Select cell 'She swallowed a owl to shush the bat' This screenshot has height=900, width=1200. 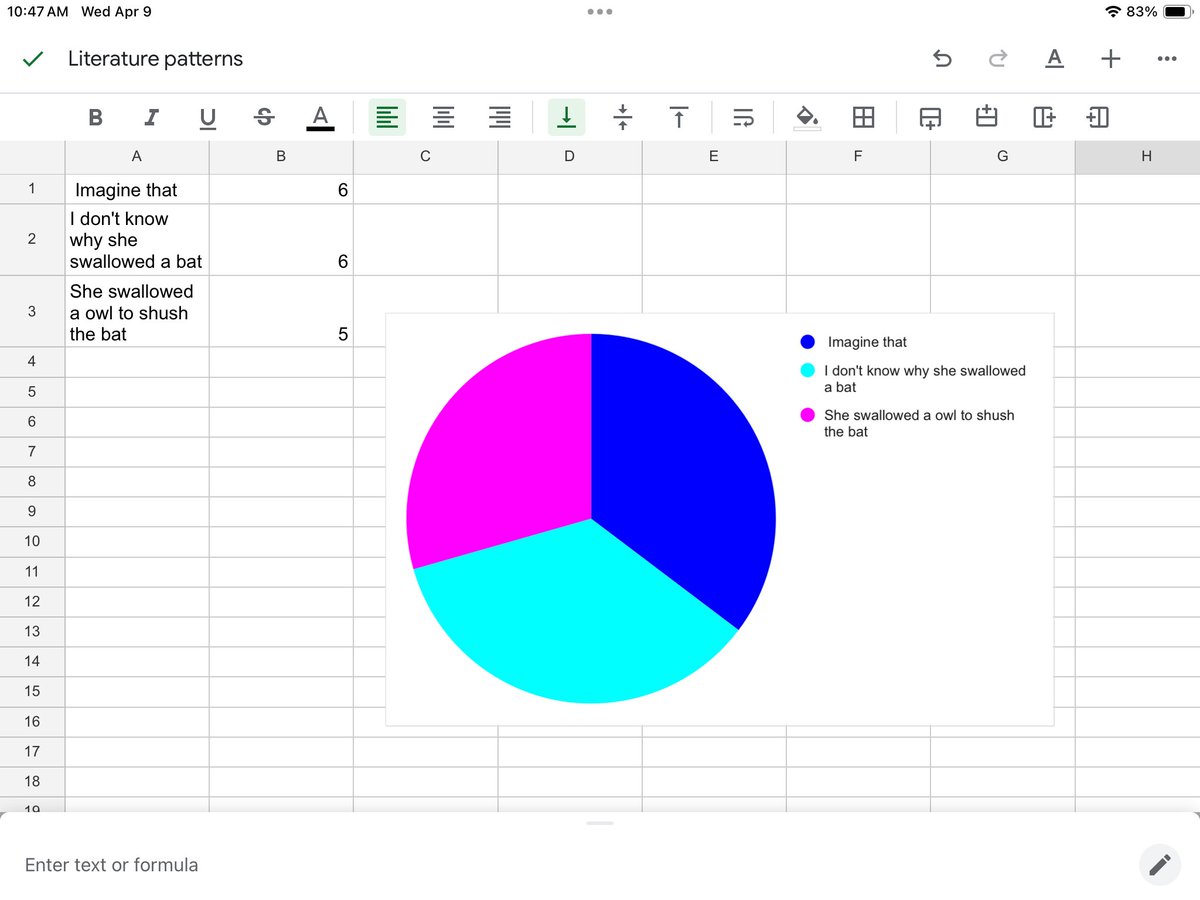tap(137, 312)
